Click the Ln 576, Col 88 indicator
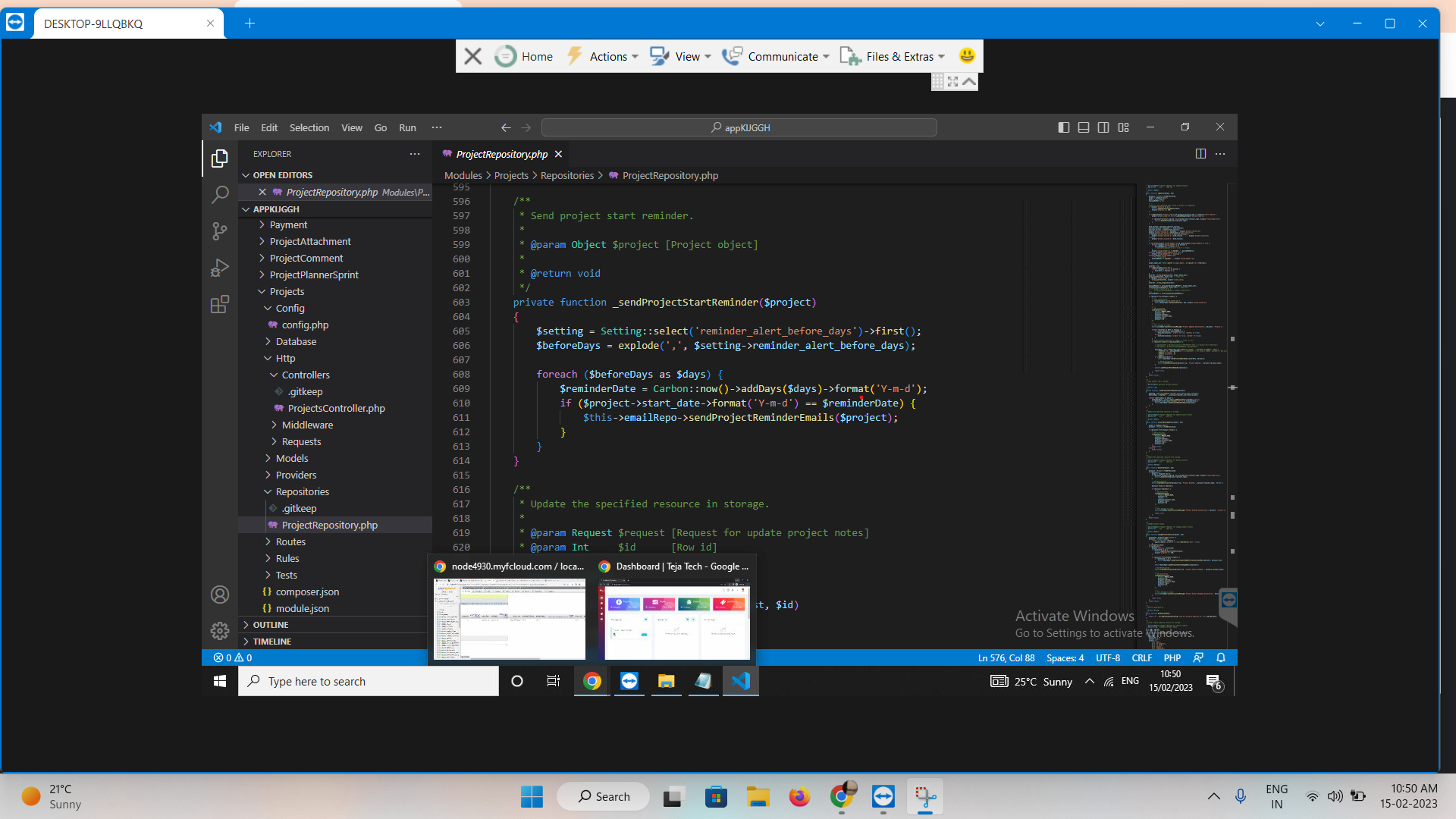The image size is (1456, 819). coord(1006,657)
